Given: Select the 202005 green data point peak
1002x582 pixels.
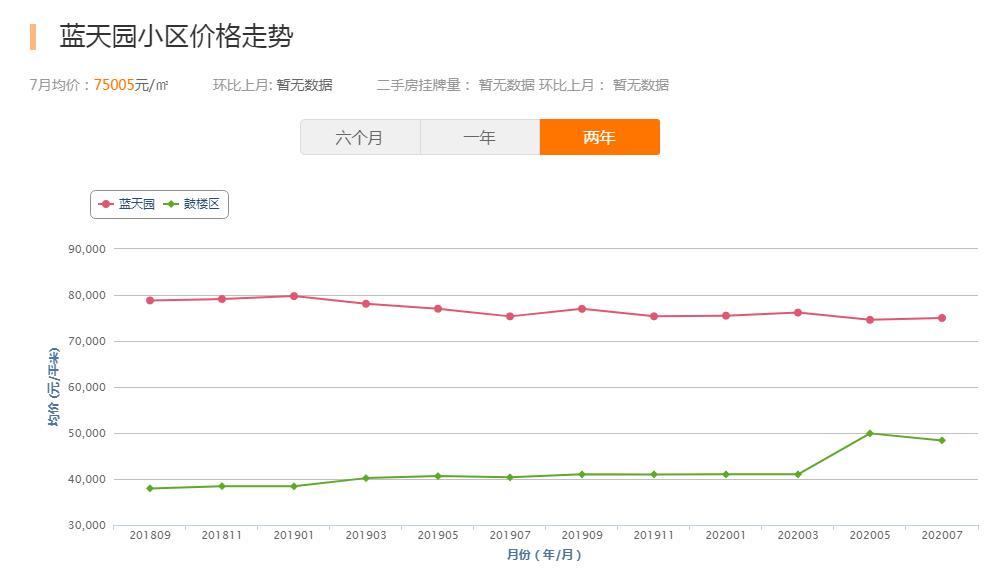Looking at the screenshot, I should [869, 434].
